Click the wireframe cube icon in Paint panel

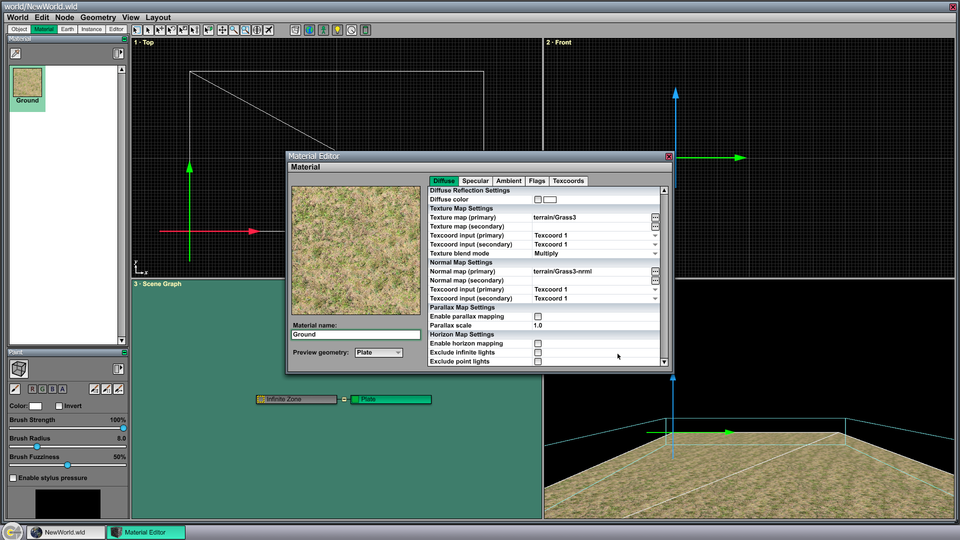click(x=19, y=369)
